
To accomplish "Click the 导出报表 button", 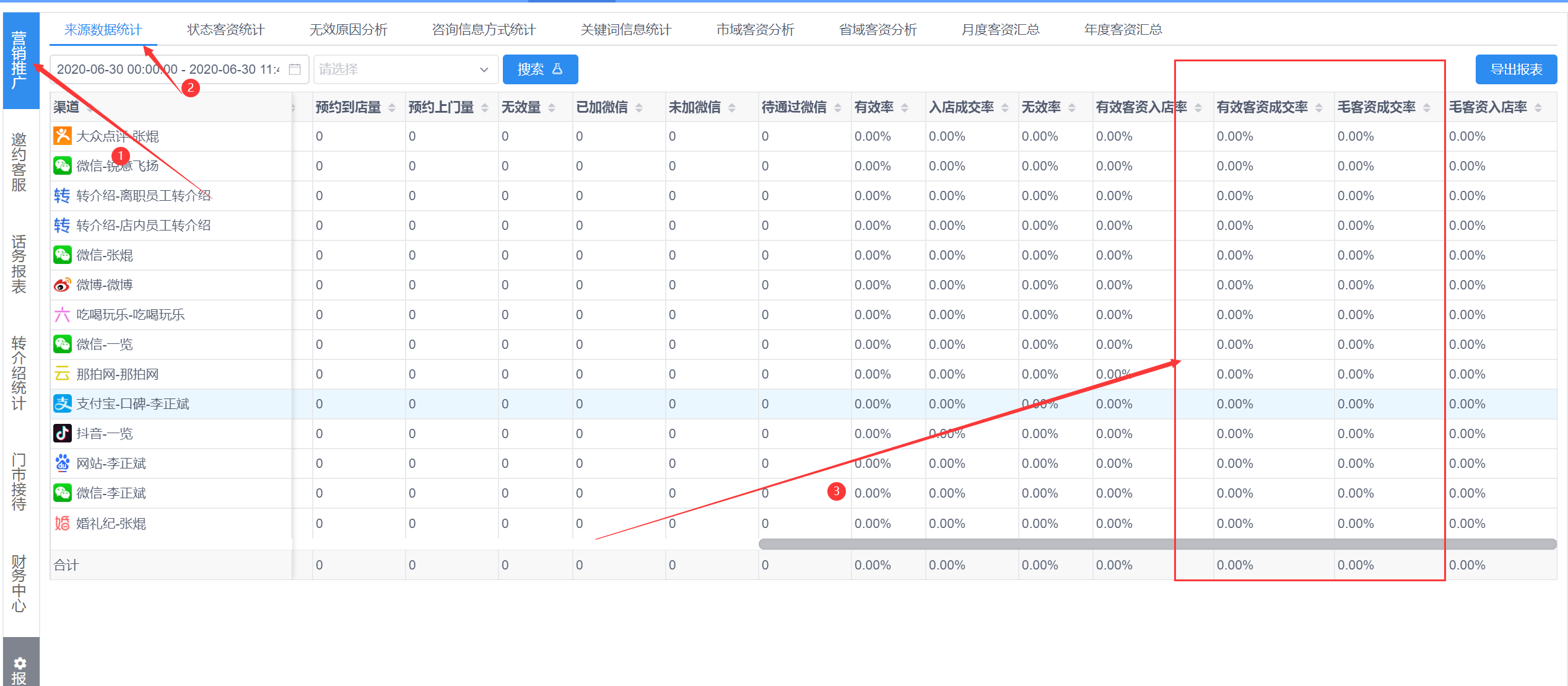I will (1515, 69).
